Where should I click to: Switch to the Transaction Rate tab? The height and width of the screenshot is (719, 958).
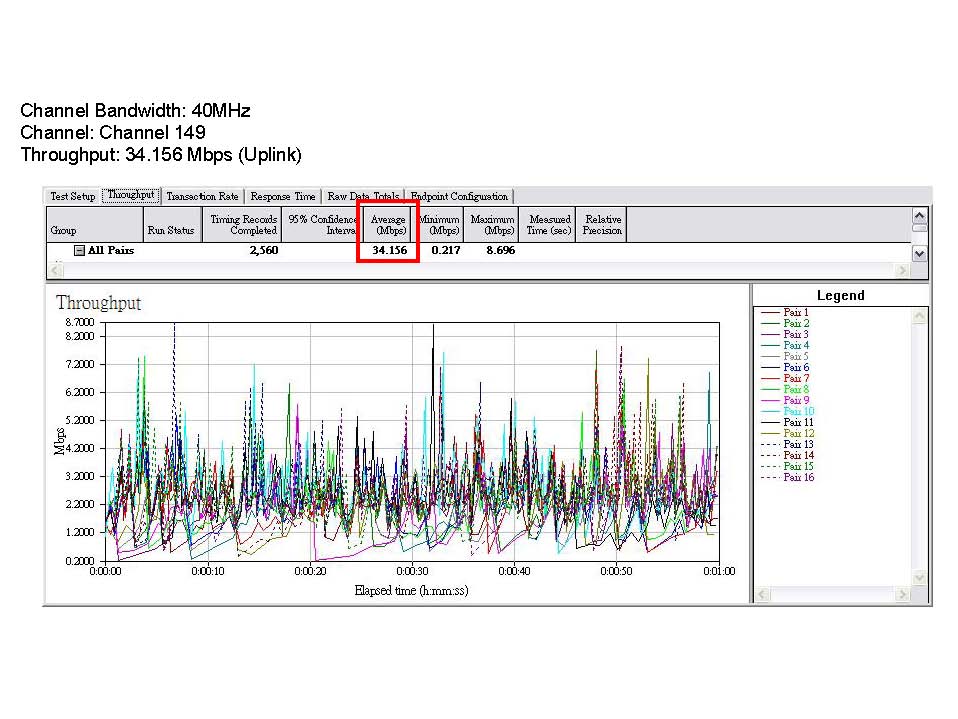tap(202, 196)
